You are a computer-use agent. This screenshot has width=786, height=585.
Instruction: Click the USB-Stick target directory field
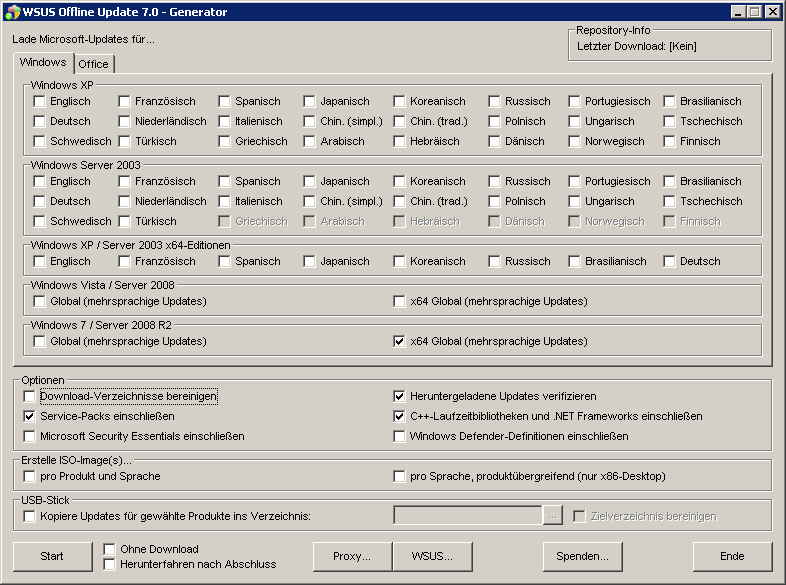coord(468,515)
